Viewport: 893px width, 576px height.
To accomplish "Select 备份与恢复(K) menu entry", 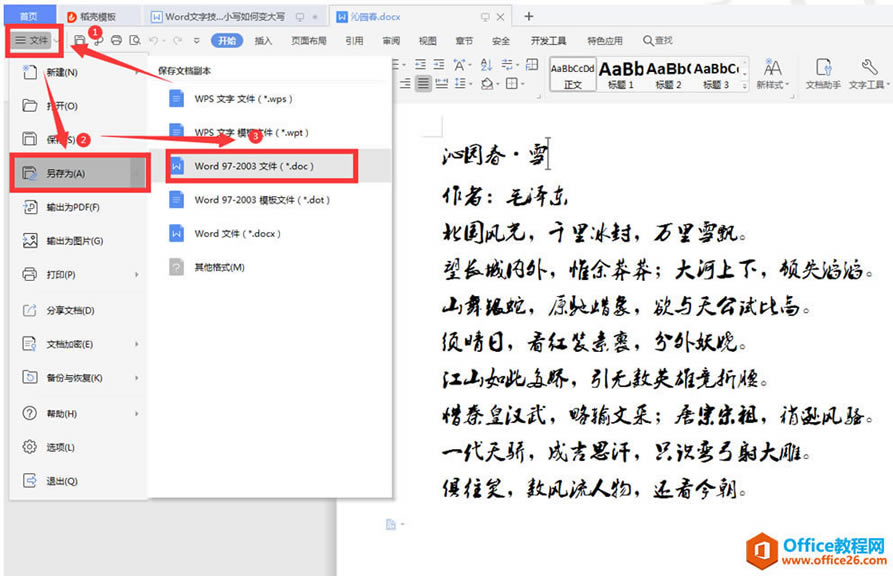I will [79, 378].
